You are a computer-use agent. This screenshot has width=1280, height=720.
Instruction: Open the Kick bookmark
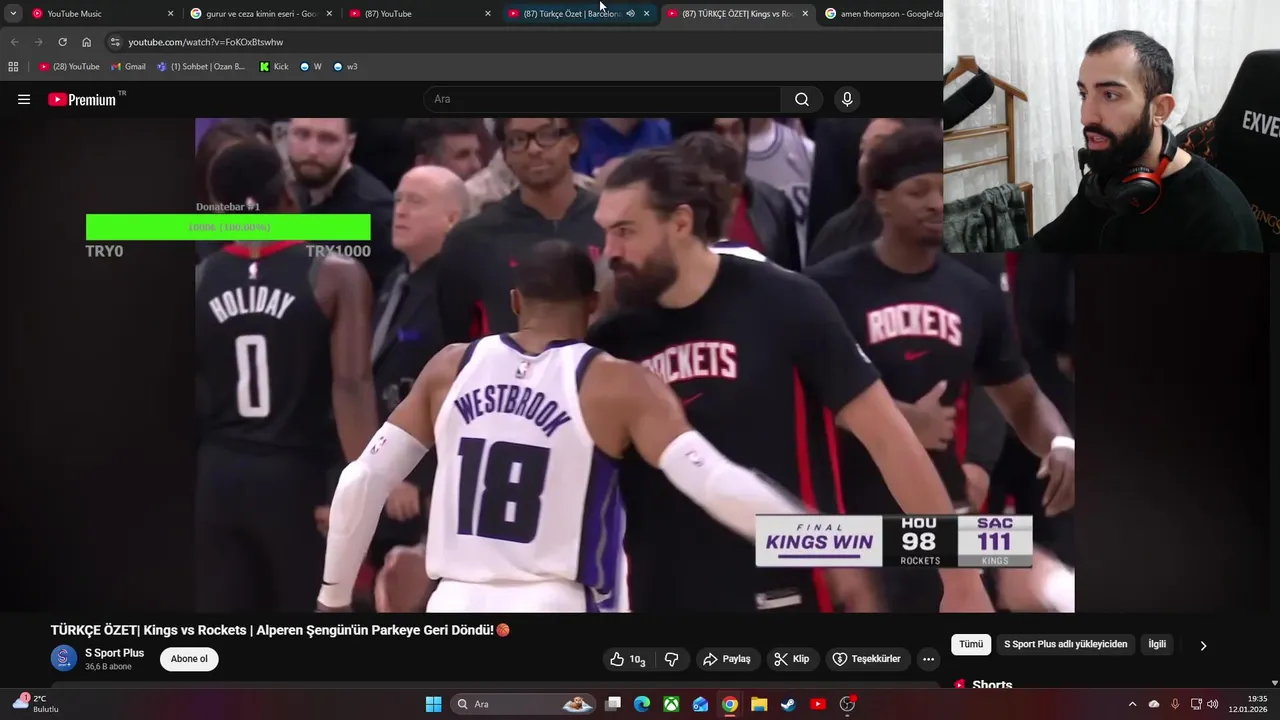click(274, 67)
